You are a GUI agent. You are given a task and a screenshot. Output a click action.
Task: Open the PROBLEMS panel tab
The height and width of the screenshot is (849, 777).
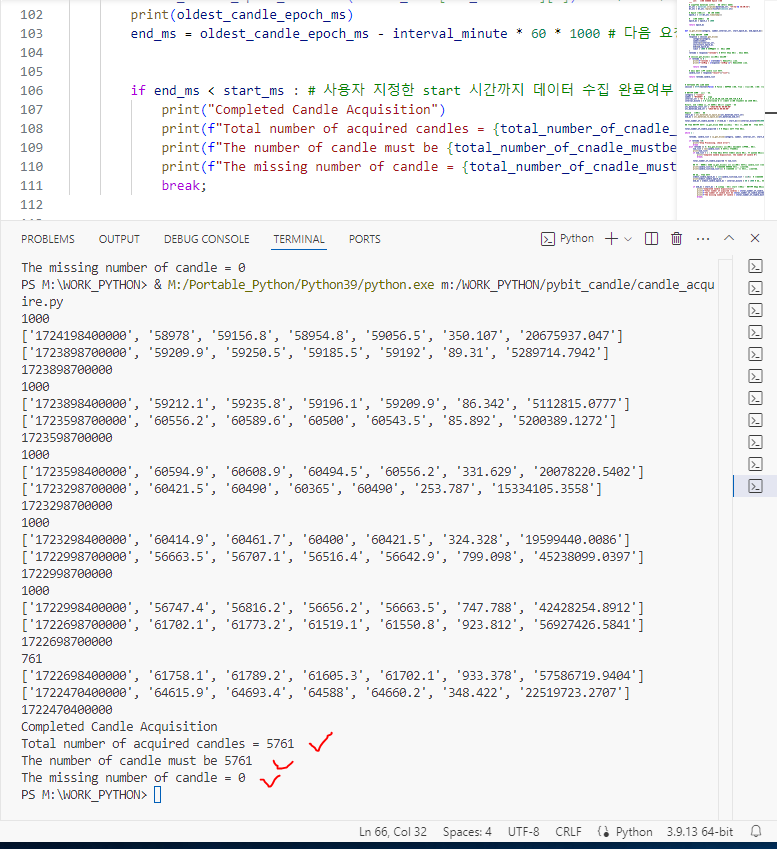point(48,239)
